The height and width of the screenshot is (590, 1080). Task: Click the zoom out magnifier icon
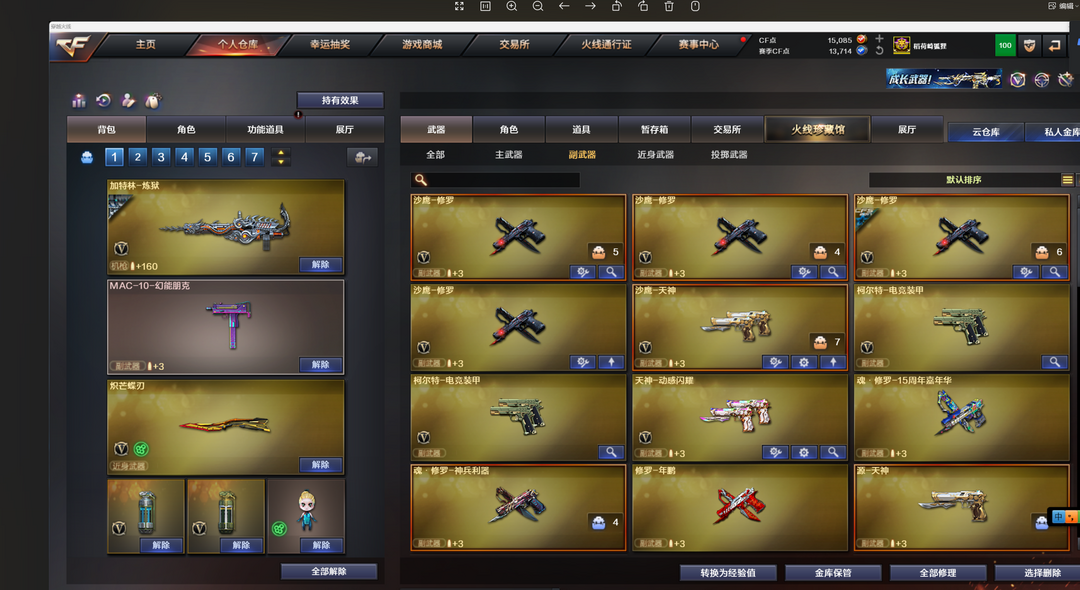tap(538, 6)
